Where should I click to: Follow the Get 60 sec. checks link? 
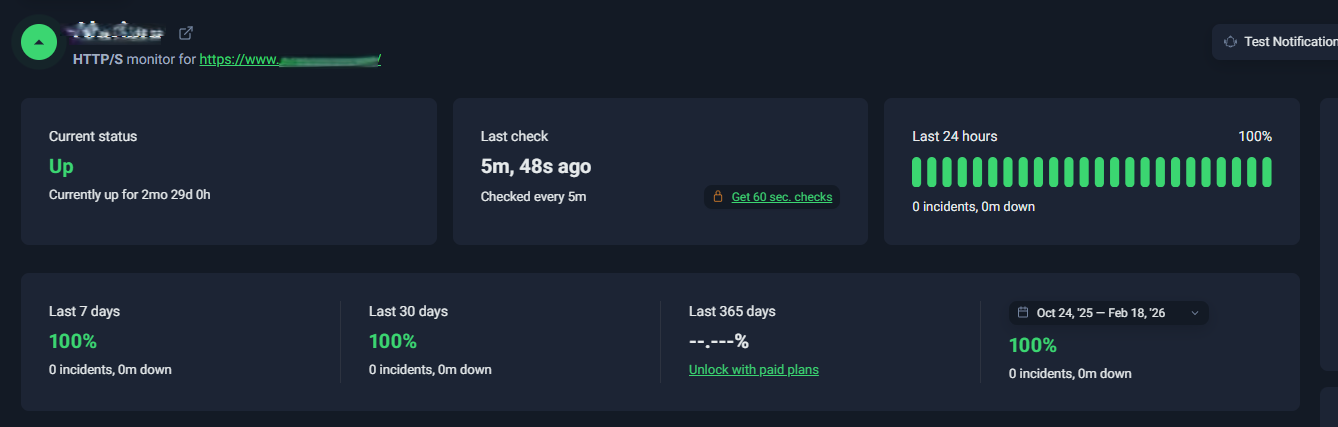coord(781,197)
